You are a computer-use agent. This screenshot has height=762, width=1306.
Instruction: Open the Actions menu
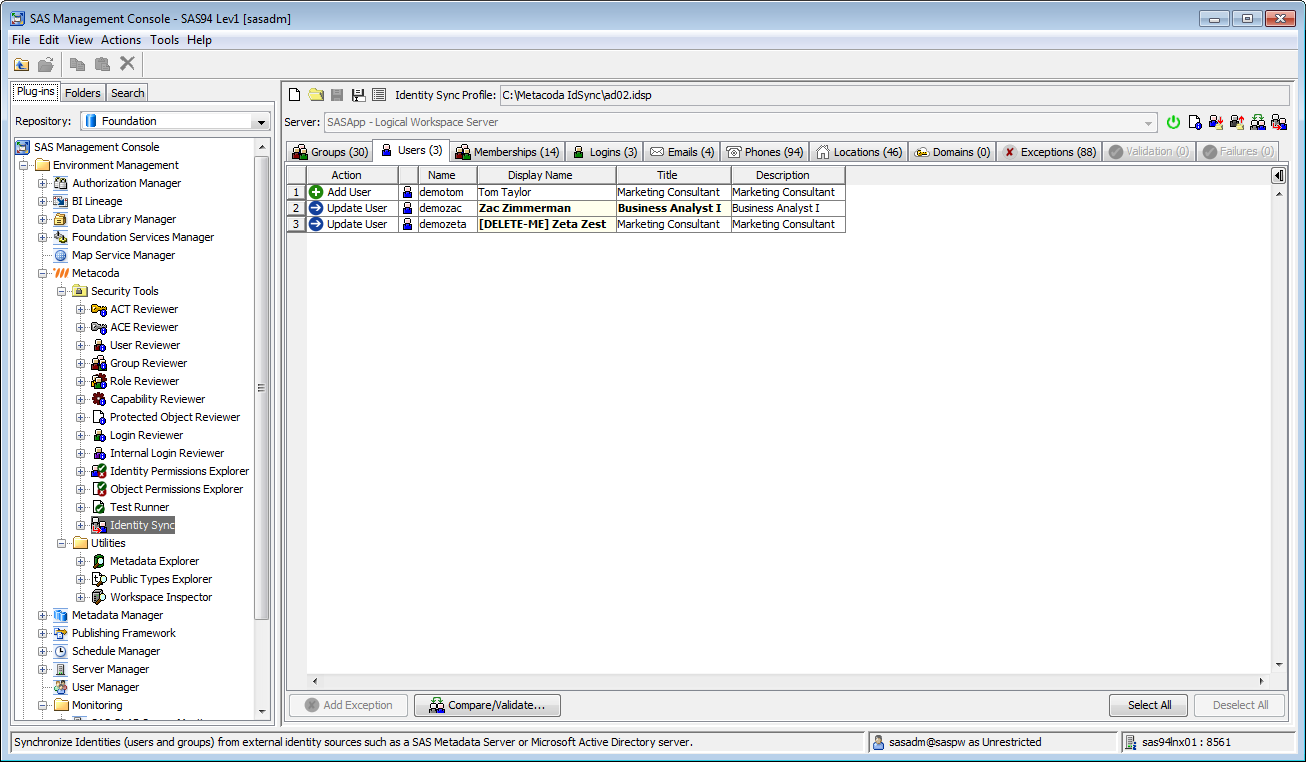coord(121,40)
